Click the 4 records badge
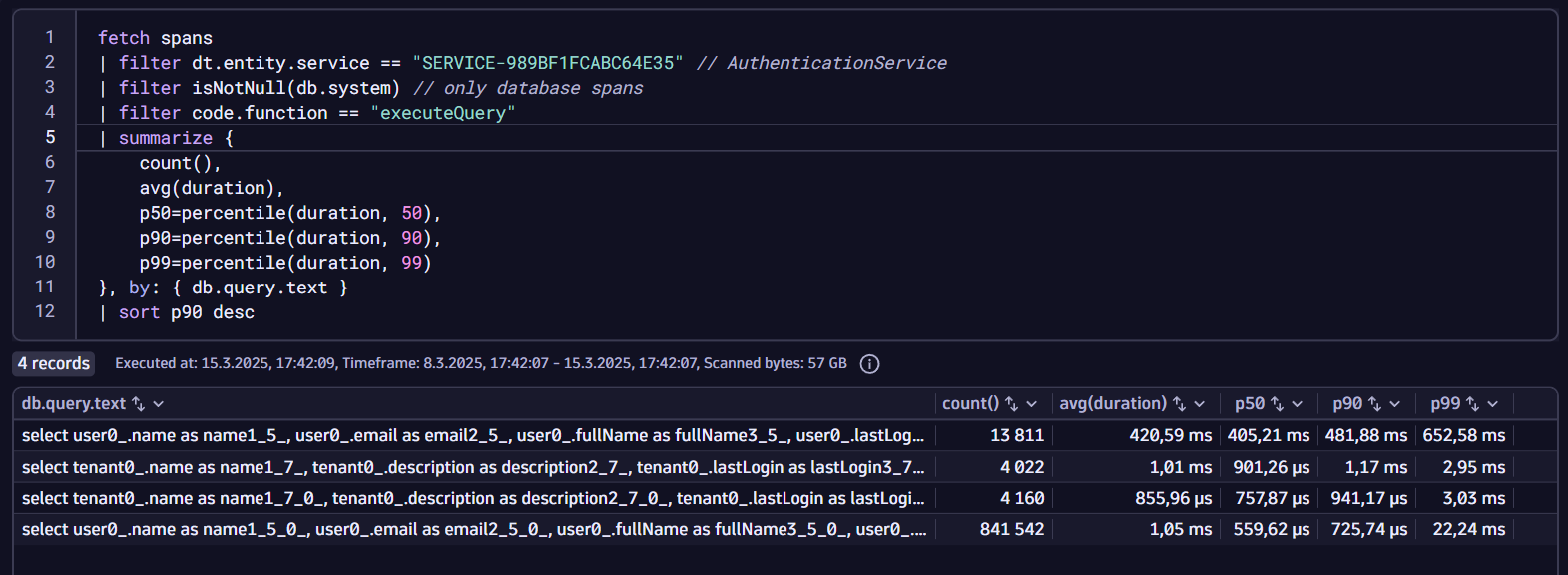Viewport: 1568px width, 575px height. point(54,364)
